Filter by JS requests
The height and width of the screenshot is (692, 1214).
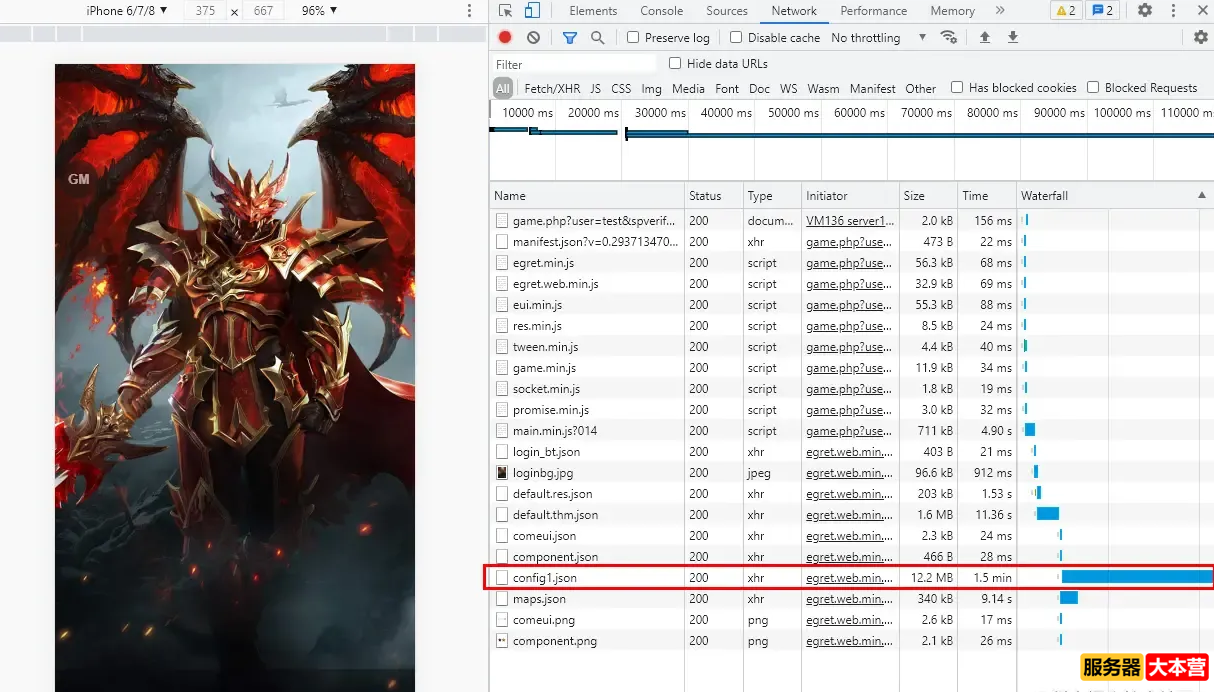coord(596,88)
